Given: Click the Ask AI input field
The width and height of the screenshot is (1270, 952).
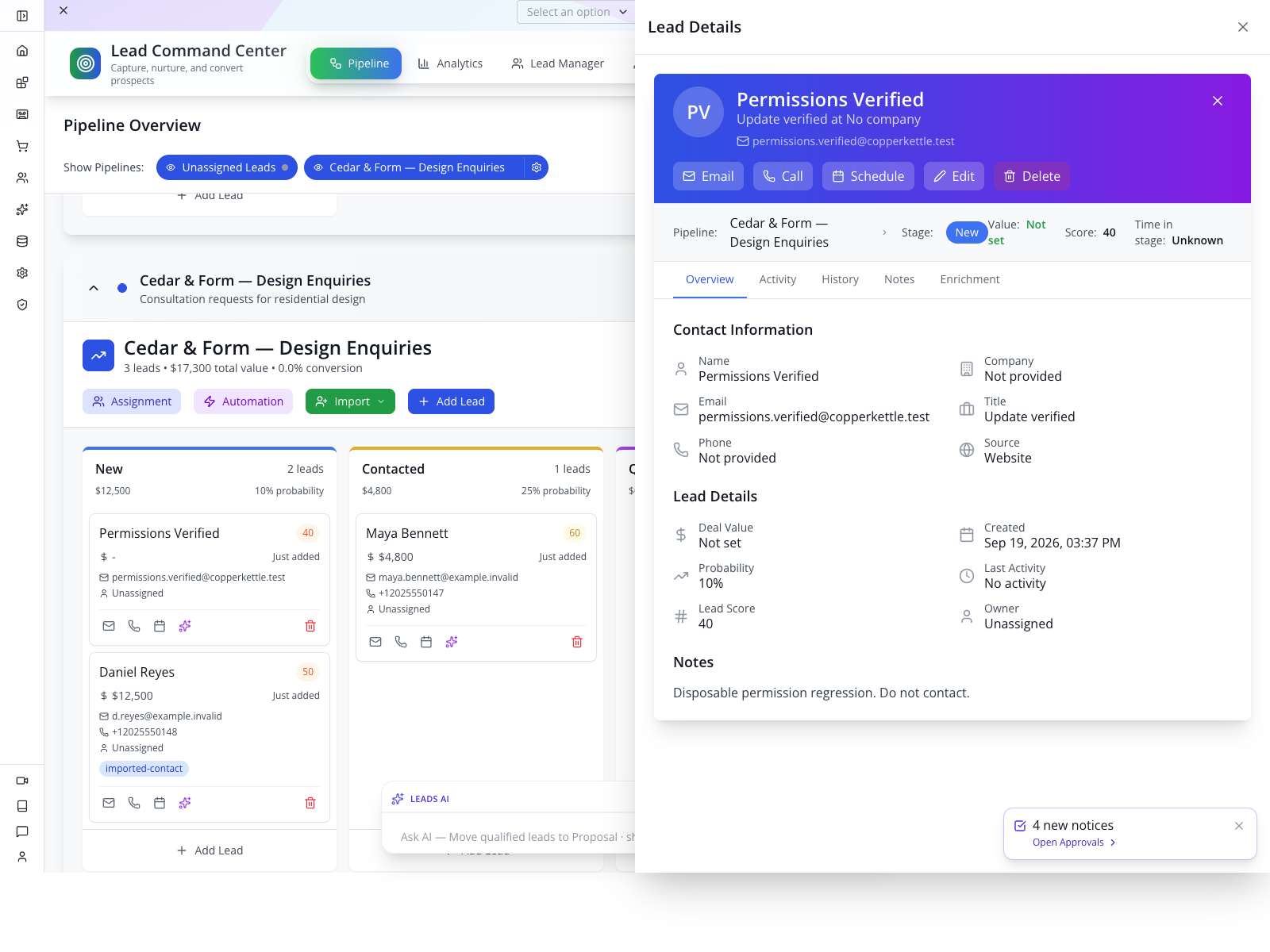Looking at the screenshot, I should (516, 837).
